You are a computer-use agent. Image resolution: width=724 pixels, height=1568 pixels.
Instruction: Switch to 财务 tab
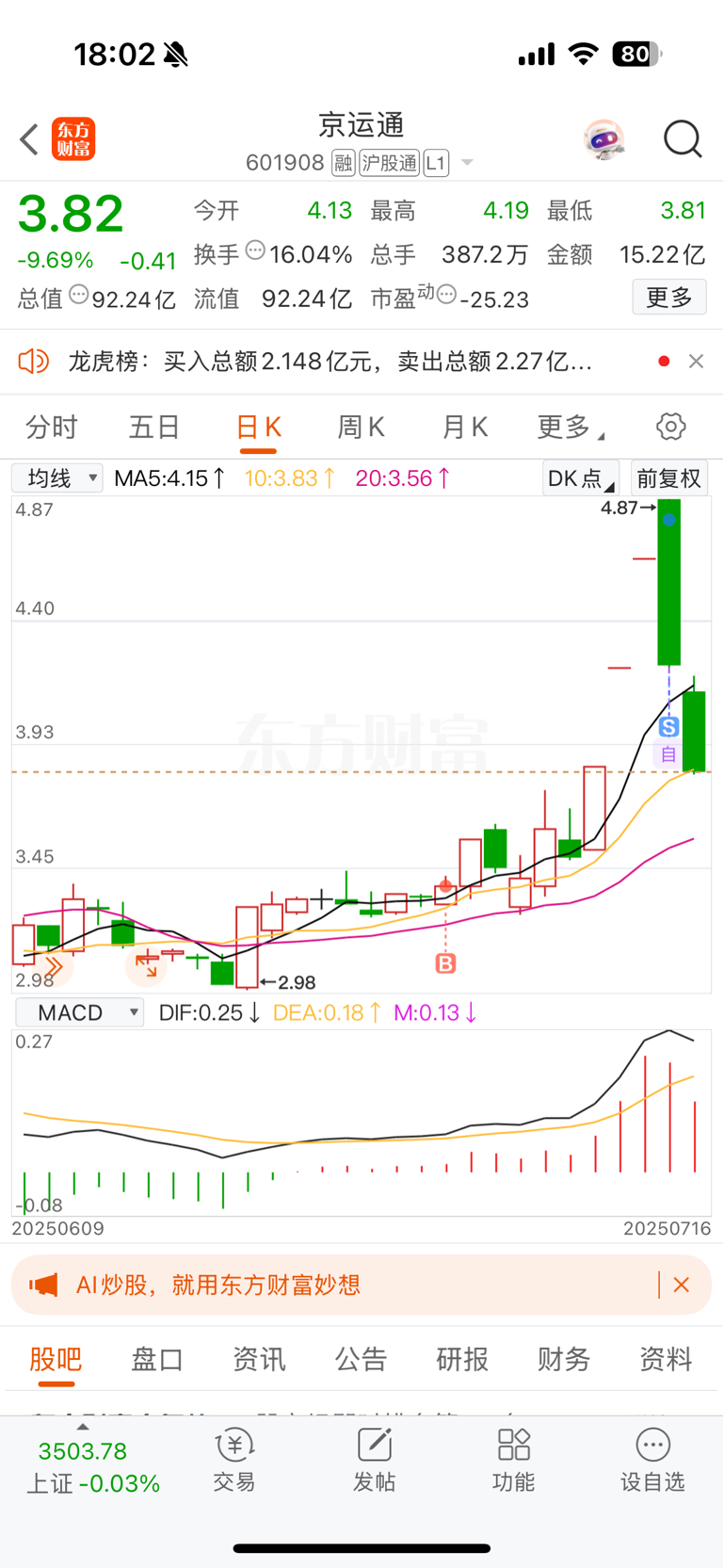pyautogui.click(x=564, y=1359)
